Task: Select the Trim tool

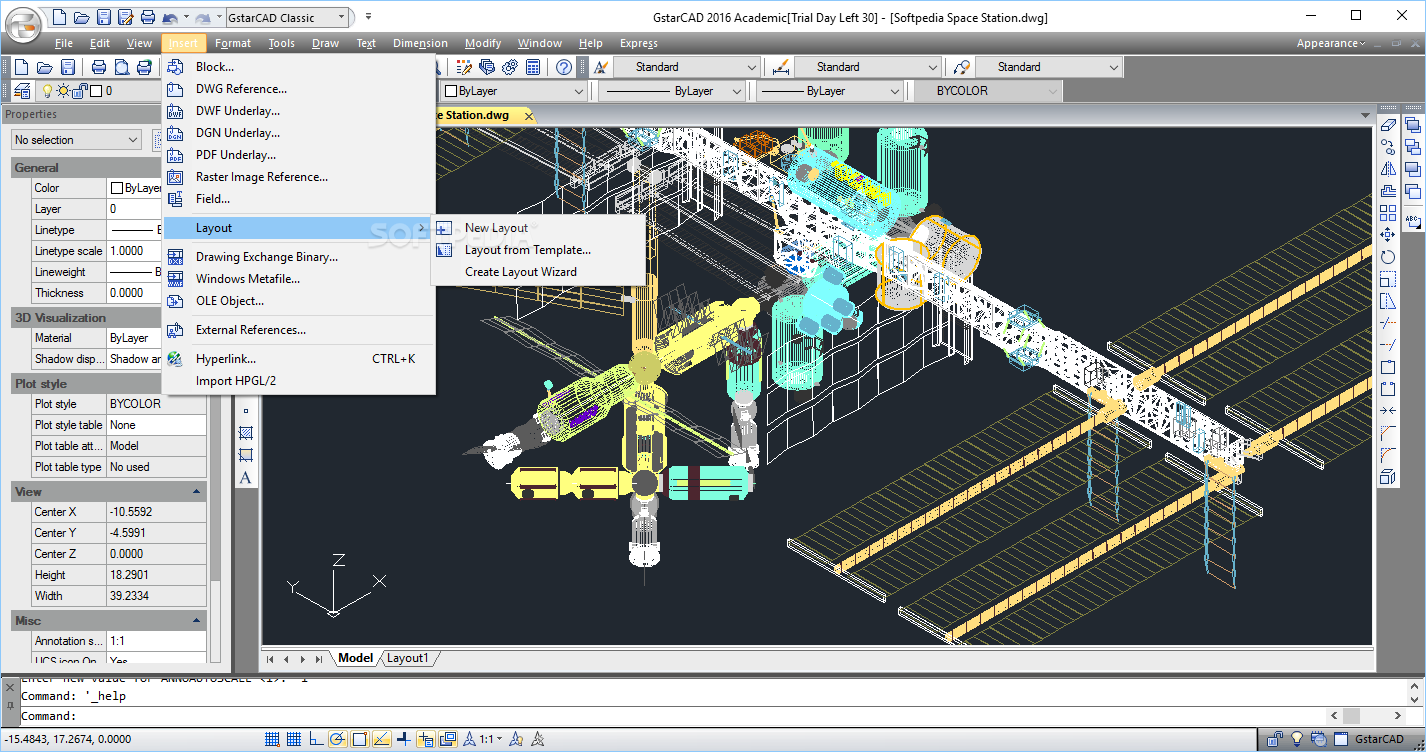Action: 1388,323
